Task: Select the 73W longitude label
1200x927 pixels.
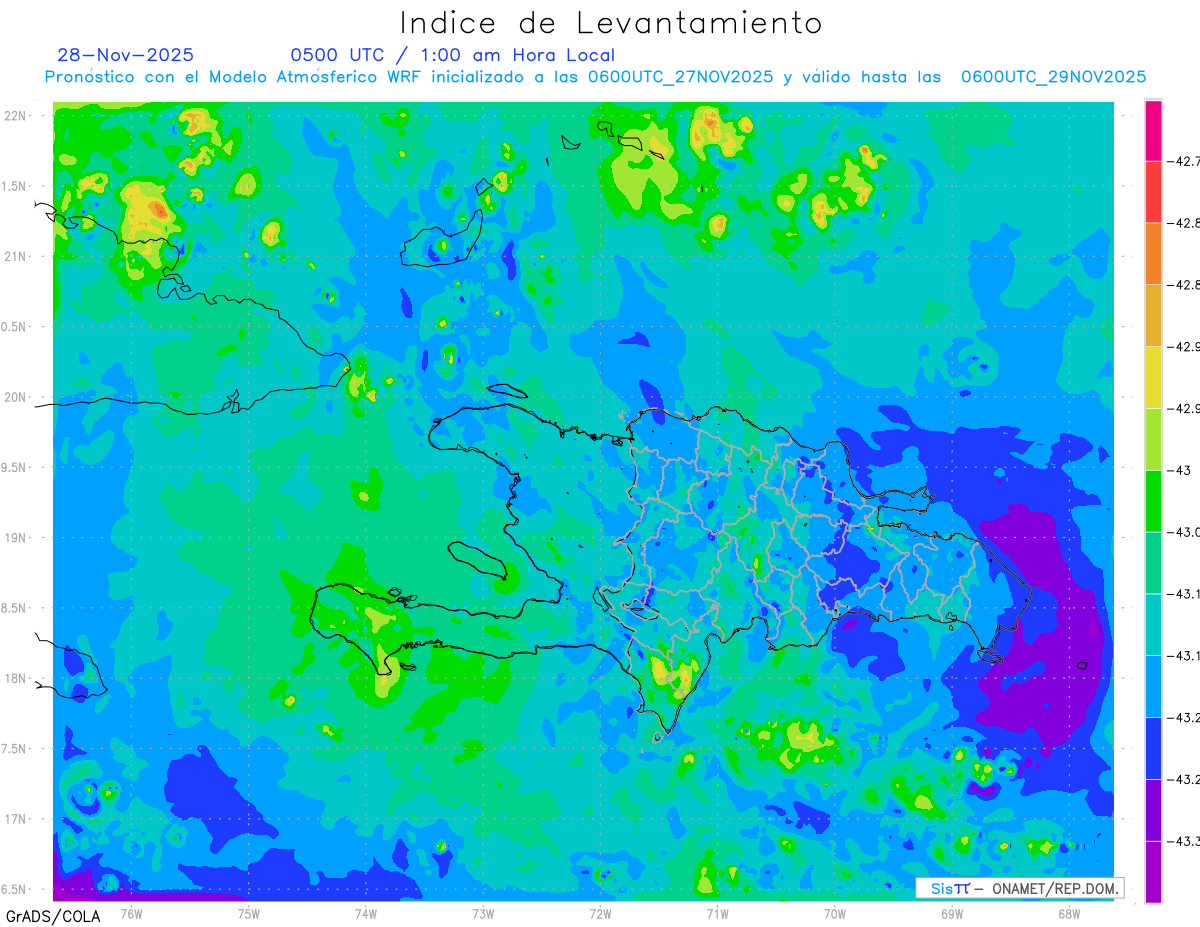Action: coord(483,913)
